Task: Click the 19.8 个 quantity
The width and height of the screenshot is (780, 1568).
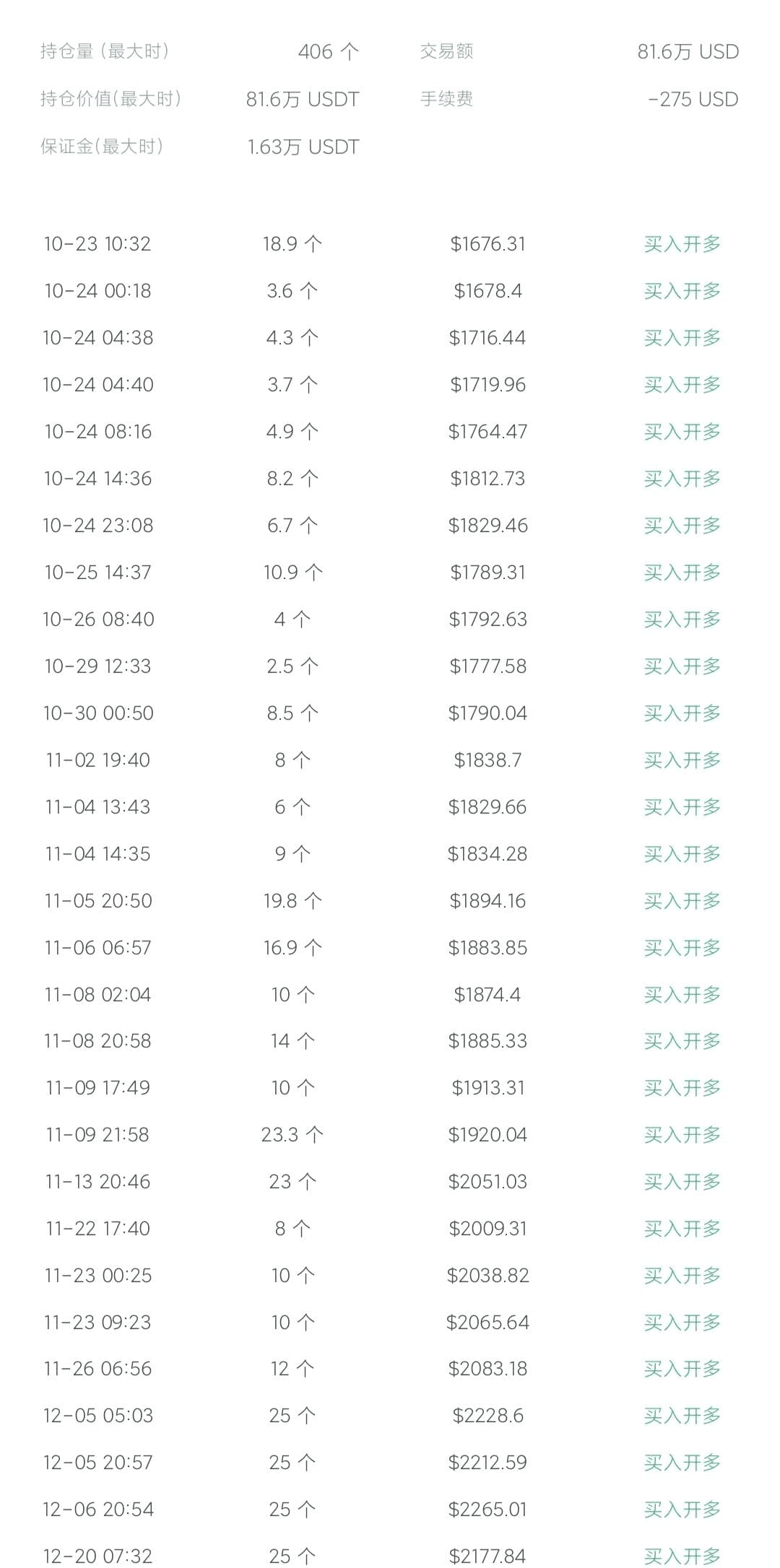Action: pyautogui.click(x=292, y=901)
